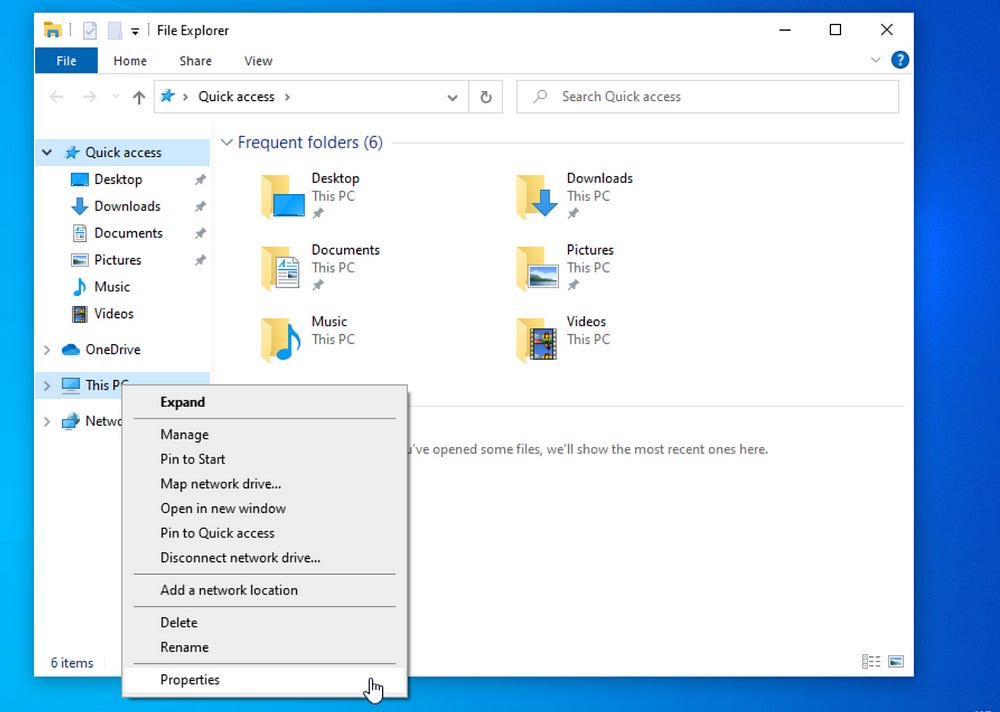Choose Rename in the context menu
The height and width of the screenshot is (712, 1000).
pyautogui.click(x=265, y=648)
